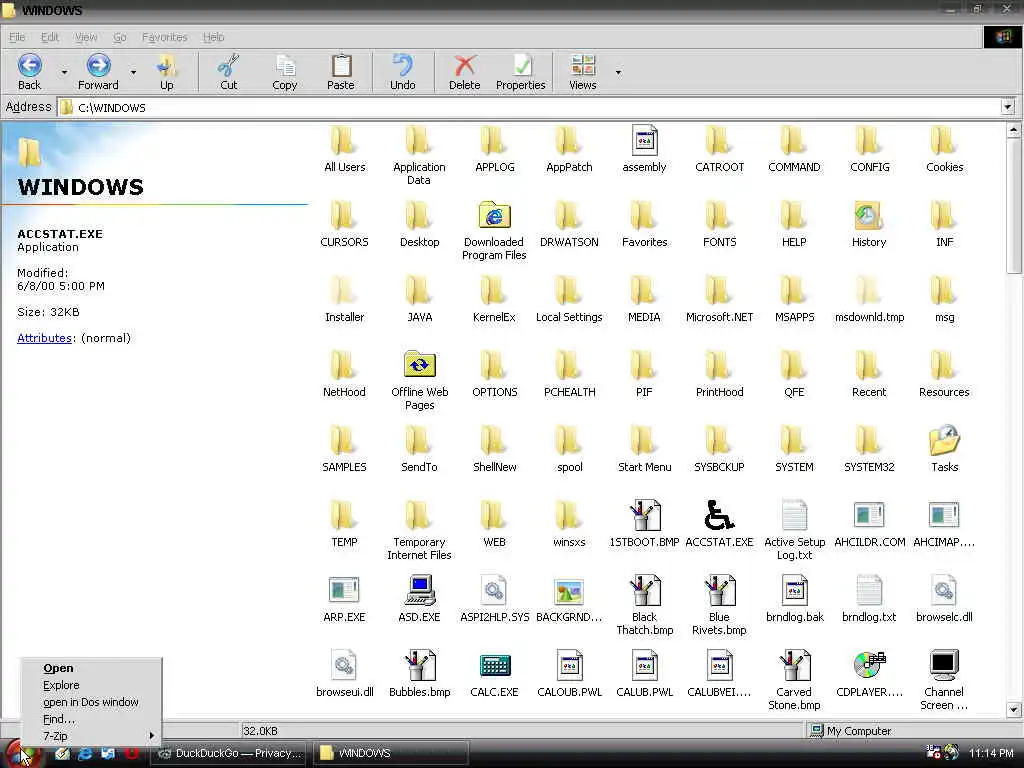Open the View menu
Viewport: 1024px width, 768px height.
tap(86, 37)
